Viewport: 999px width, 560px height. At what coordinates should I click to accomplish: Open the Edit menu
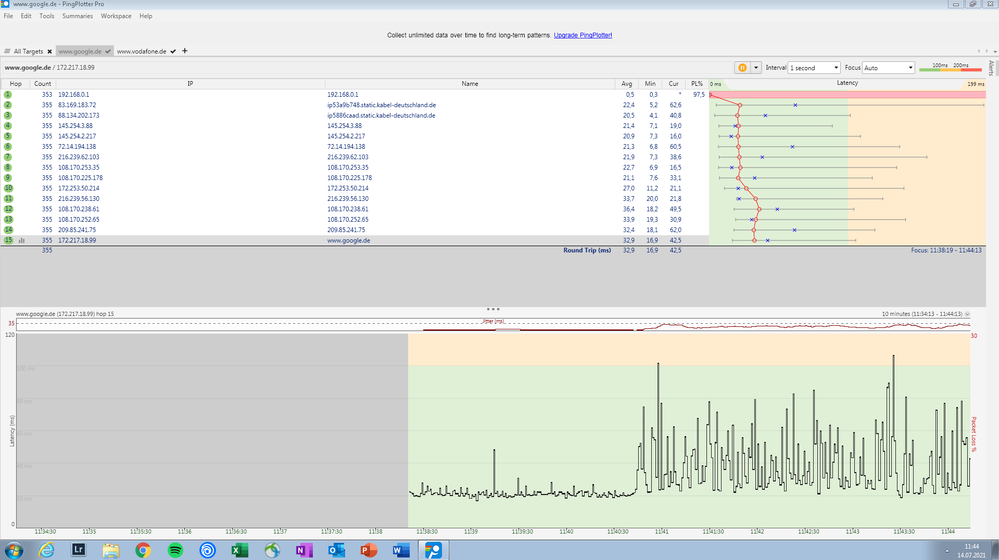pos(25,16)
